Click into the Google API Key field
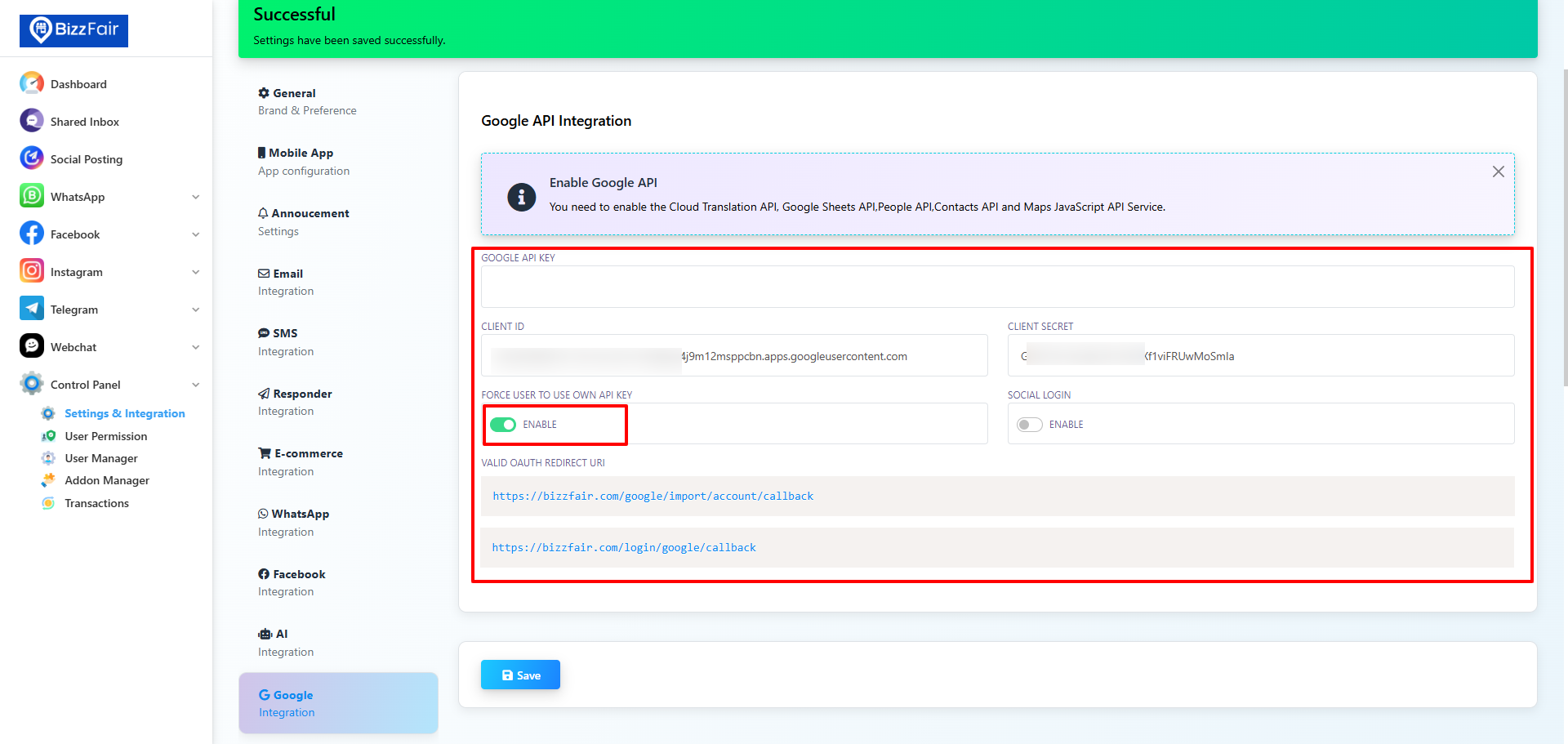The width and height of the screenshot is (1568, 744). coord(996,287)
